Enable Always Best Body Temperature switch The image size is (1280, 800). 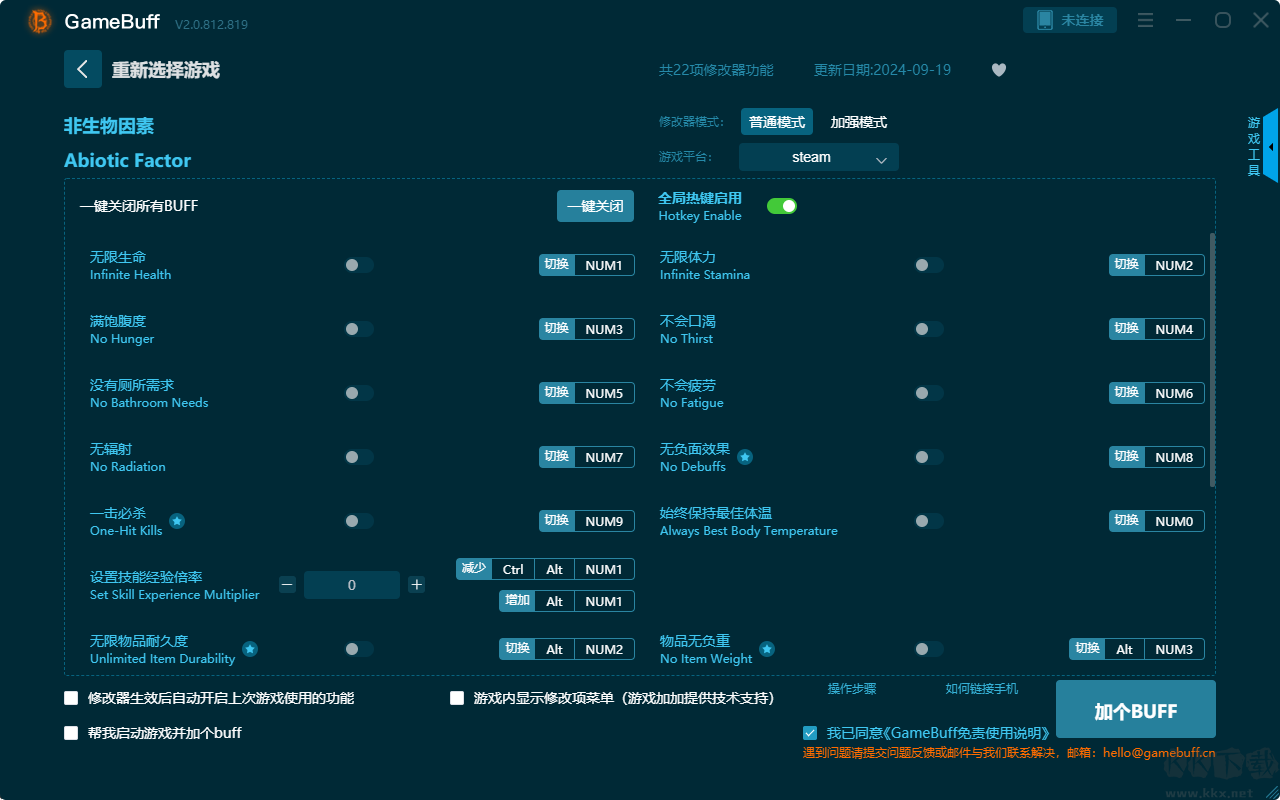tap(929, 521)
